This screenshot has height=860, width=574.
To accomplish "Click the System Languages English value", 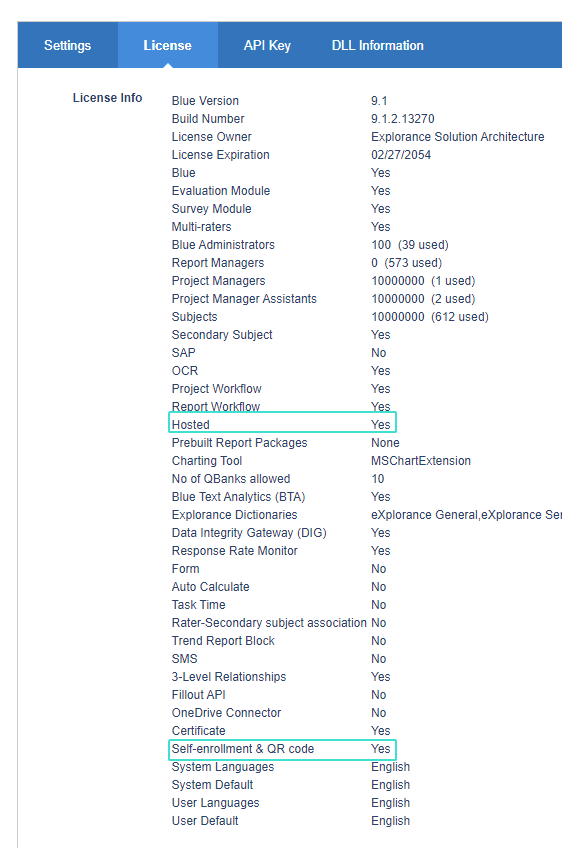I will coord(390,767).
